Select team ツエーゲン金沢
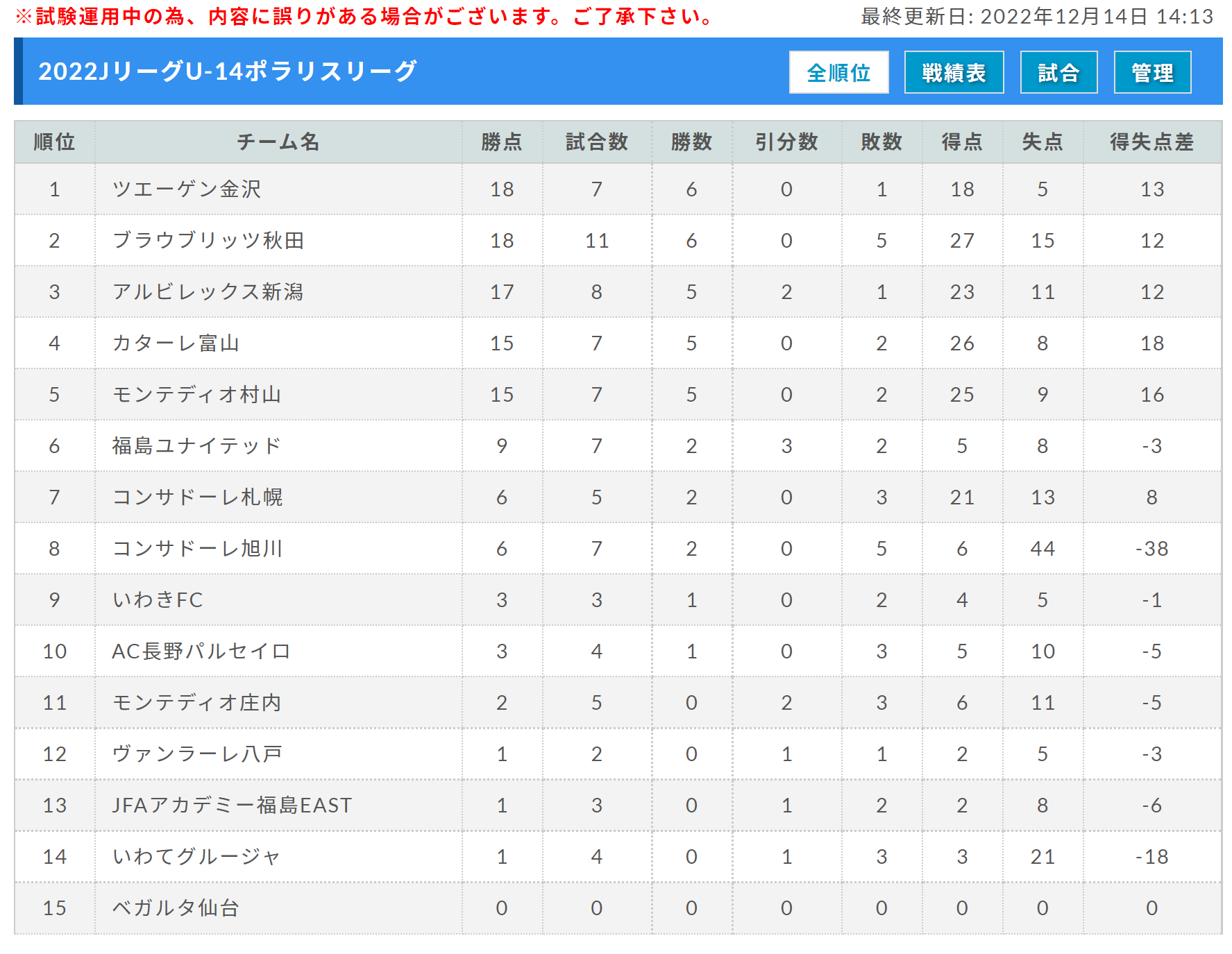 pos(187,189)
